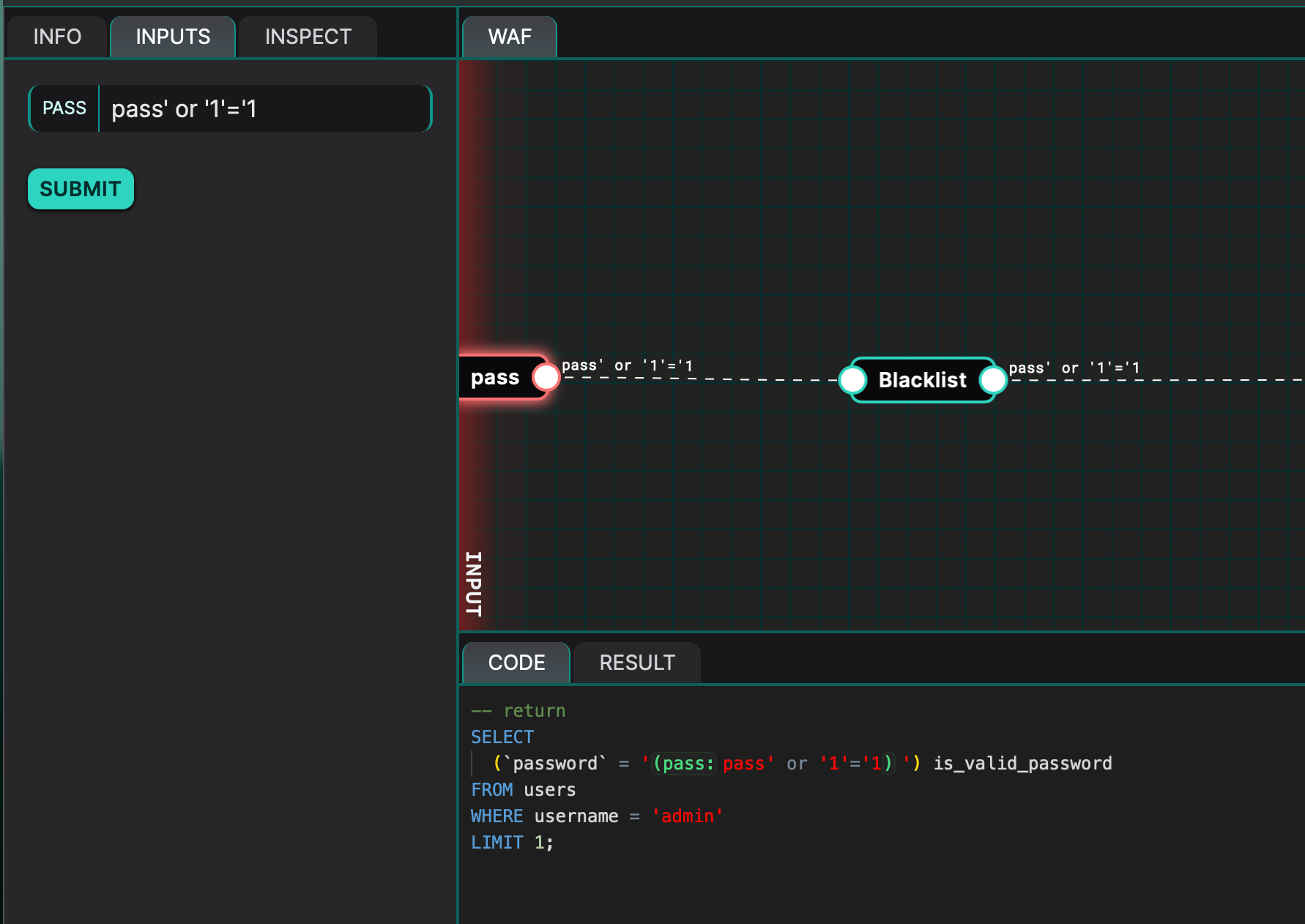Click the PASS field label

pyautogui.click(x=64, y=108)
